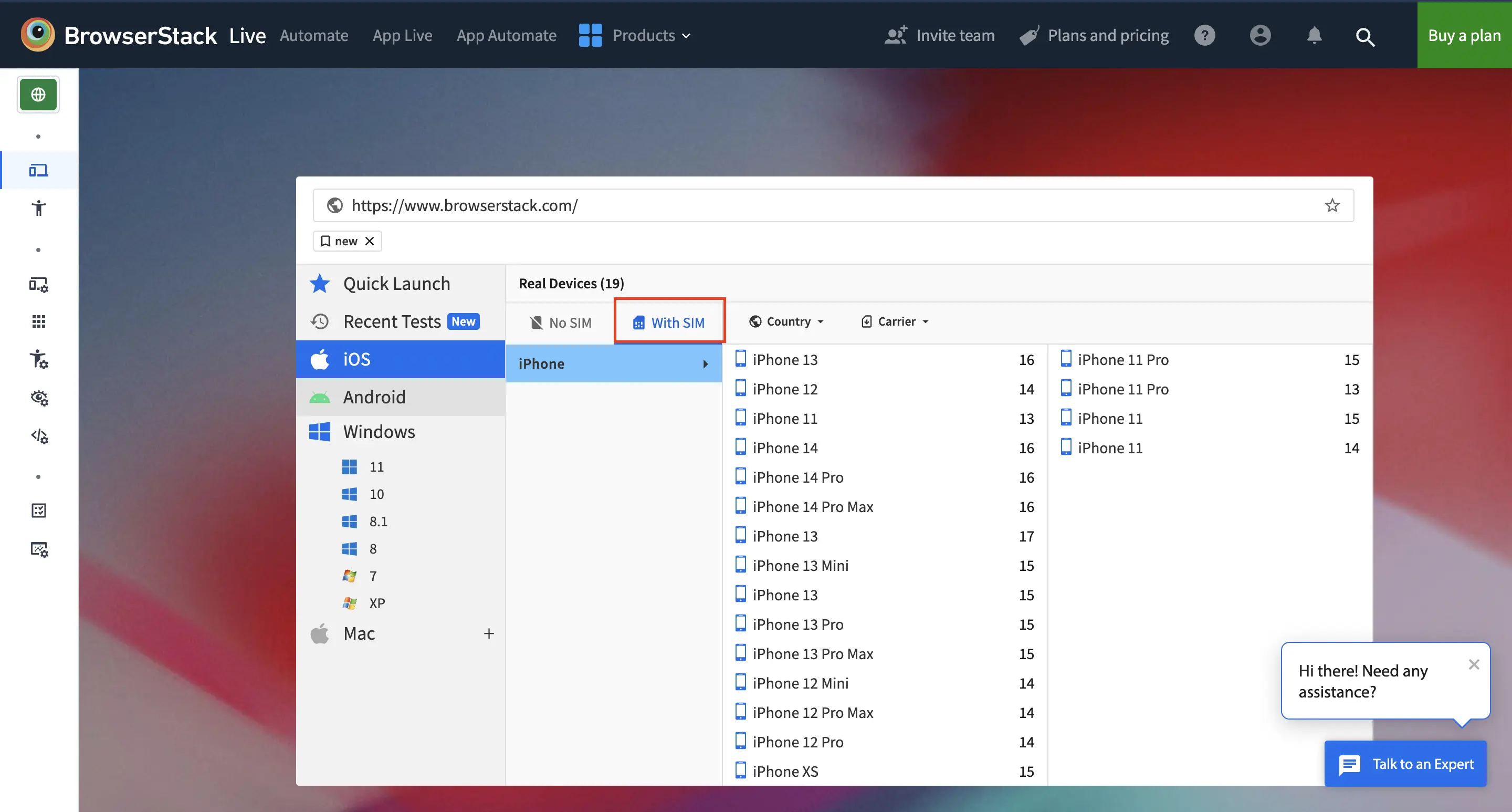This screenshot has height=812, width=1512.
Task: Click the bookmark star in the URL bar
Action: 1332,205
